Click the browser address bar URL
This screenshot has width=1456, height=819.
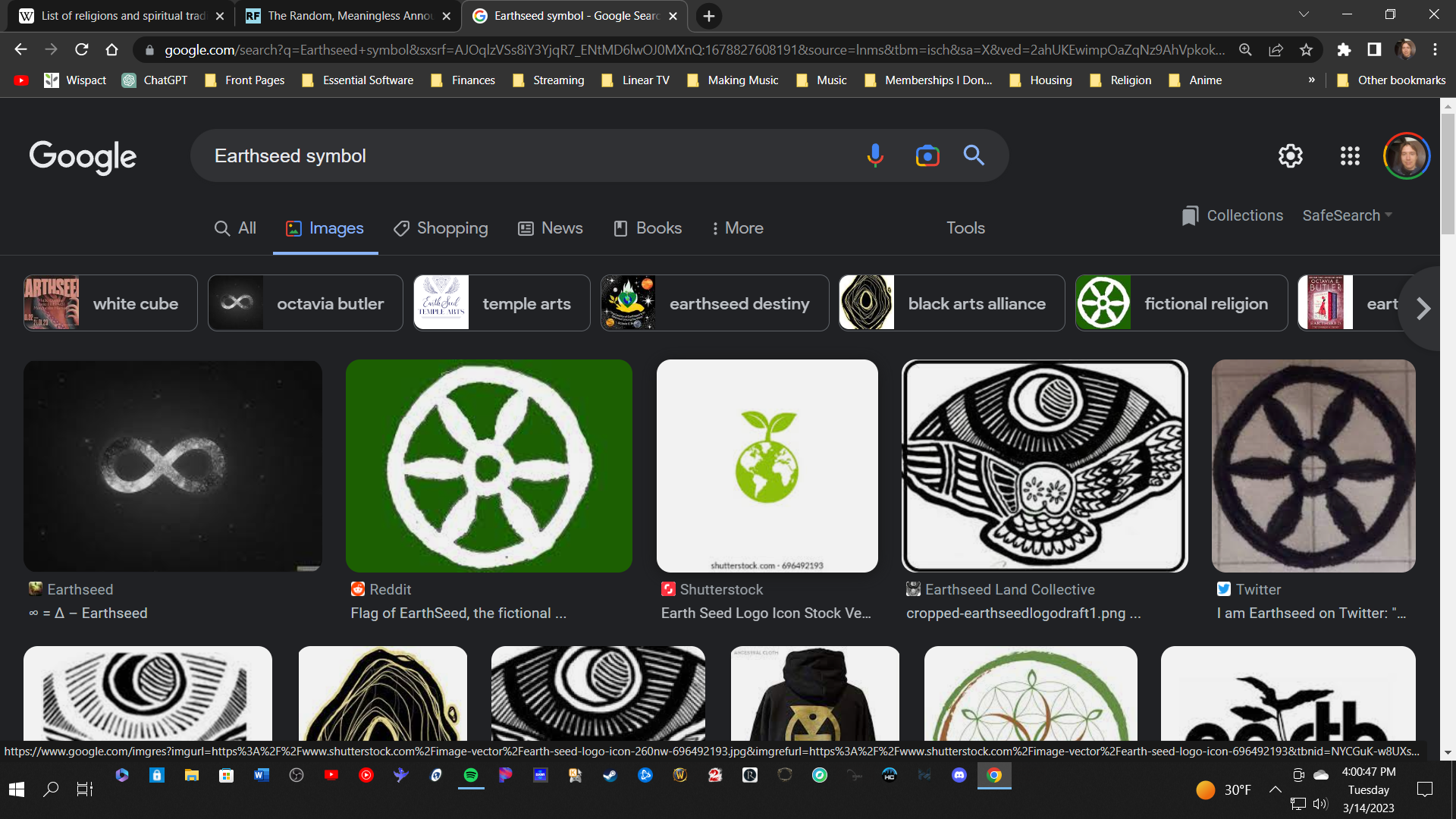[694, 49]
